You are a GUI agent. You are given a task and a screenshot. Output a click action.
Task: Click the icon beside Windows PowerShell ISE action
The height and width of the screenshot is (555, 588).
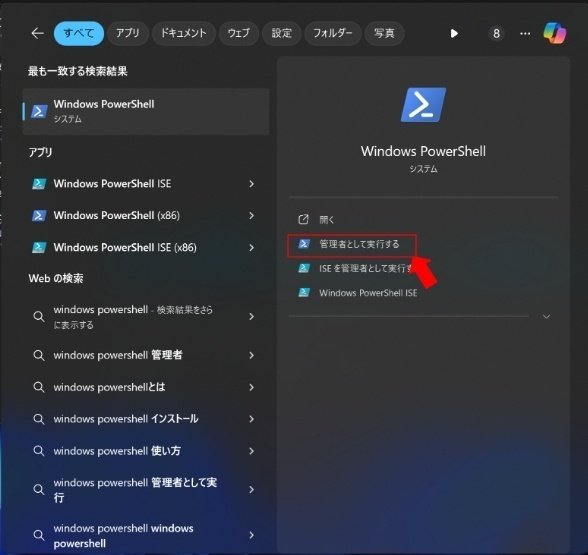click(304, 292)
